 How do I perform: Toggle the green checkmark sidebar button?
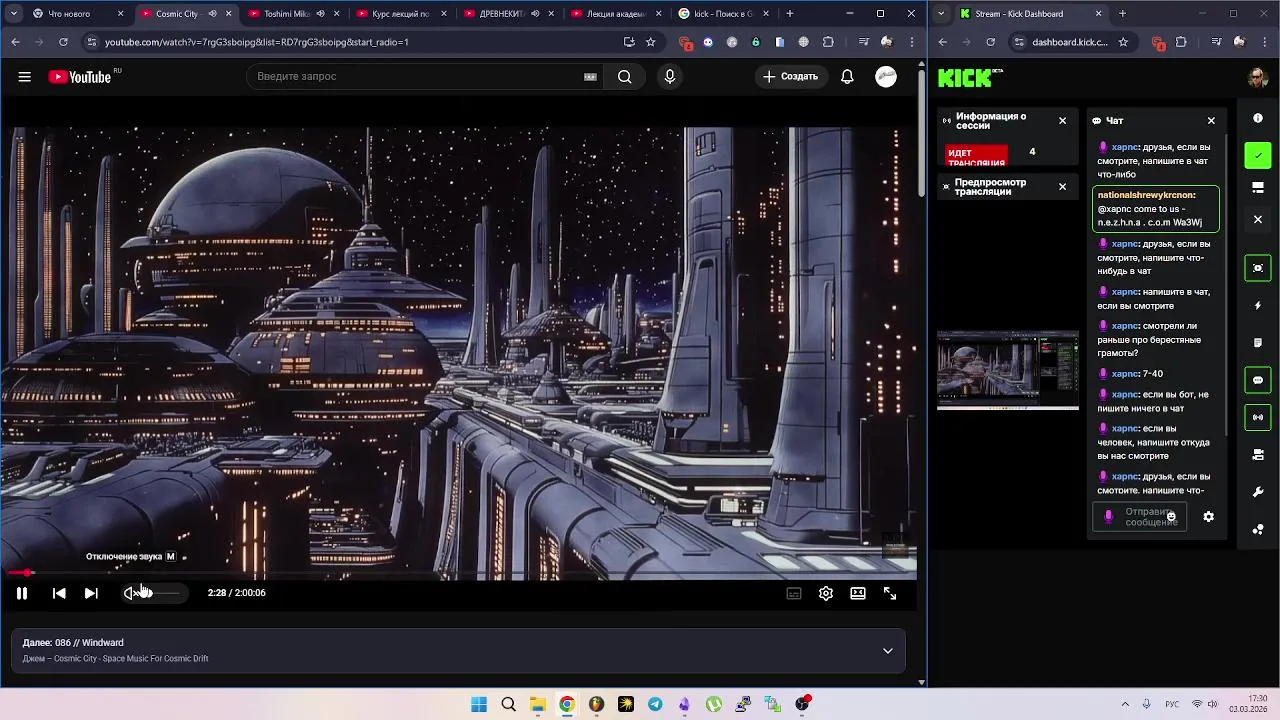click(x=1258, y=155)
